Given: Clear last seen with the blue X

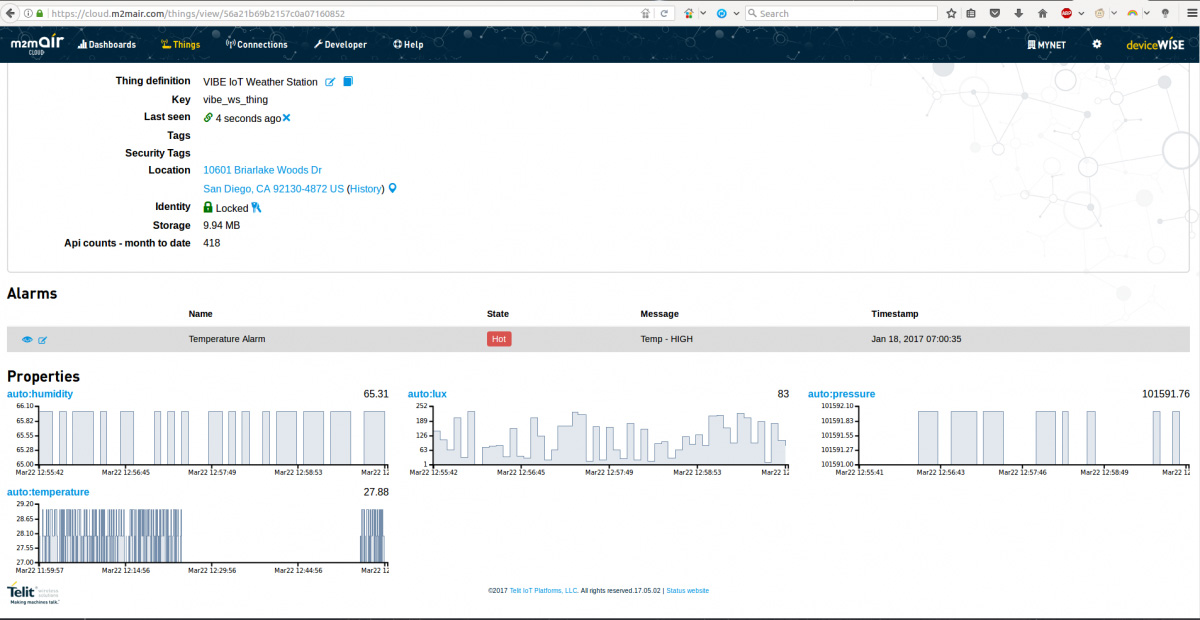Looking at the screenshot, I should coord(286,118).
